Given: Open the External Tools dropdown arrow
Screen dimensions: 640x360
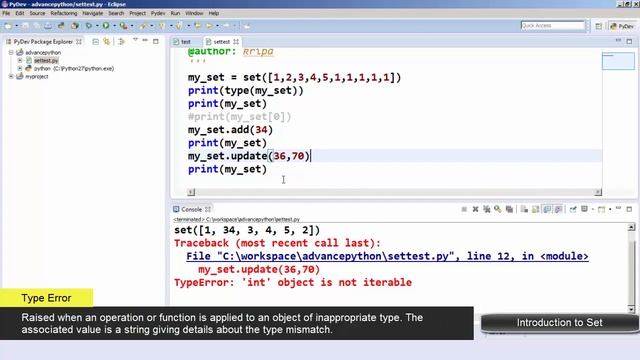Looking at the screenshot, I should [132, 26].
